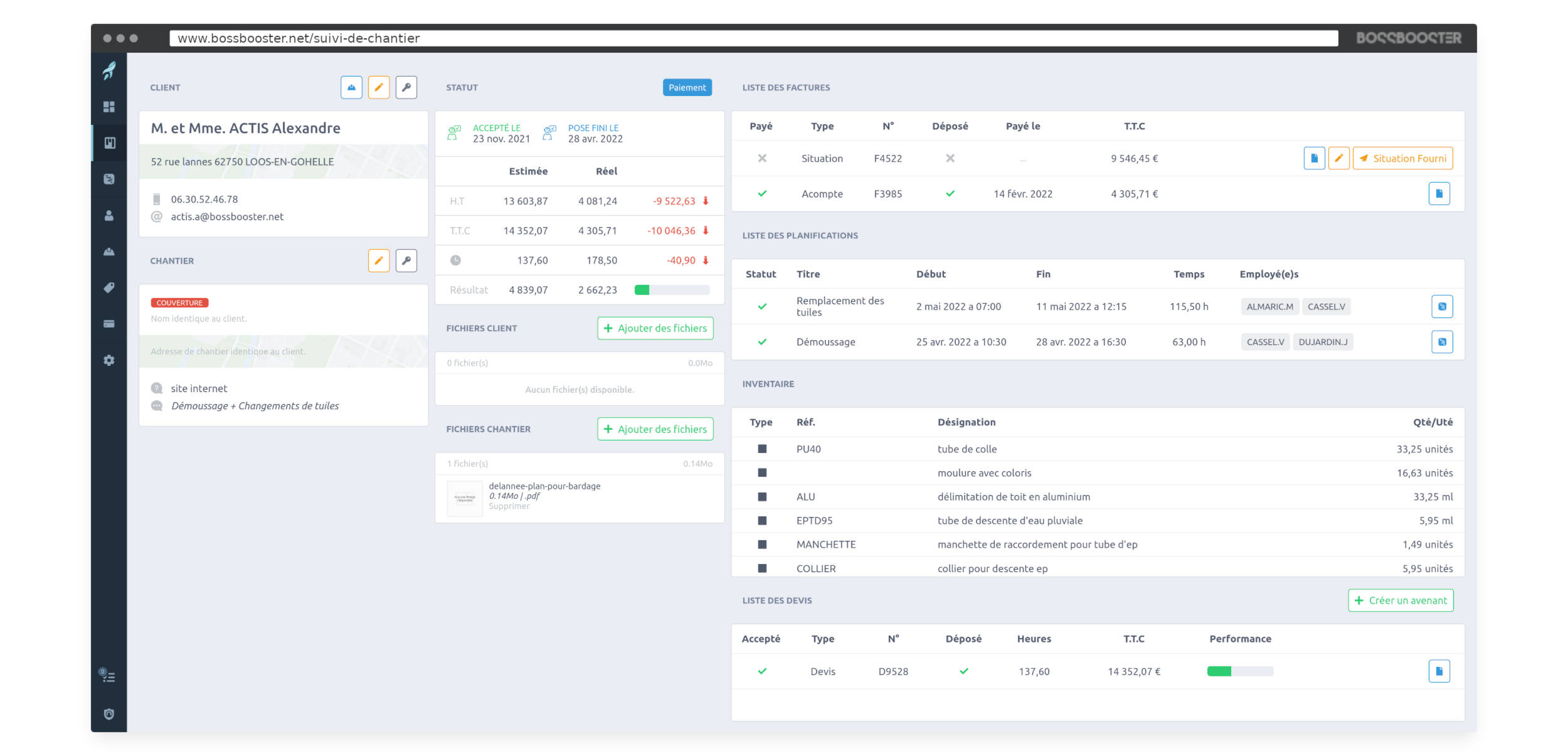Toggle the EPTD95 inventory checkbox

click(x=762, y=520)
